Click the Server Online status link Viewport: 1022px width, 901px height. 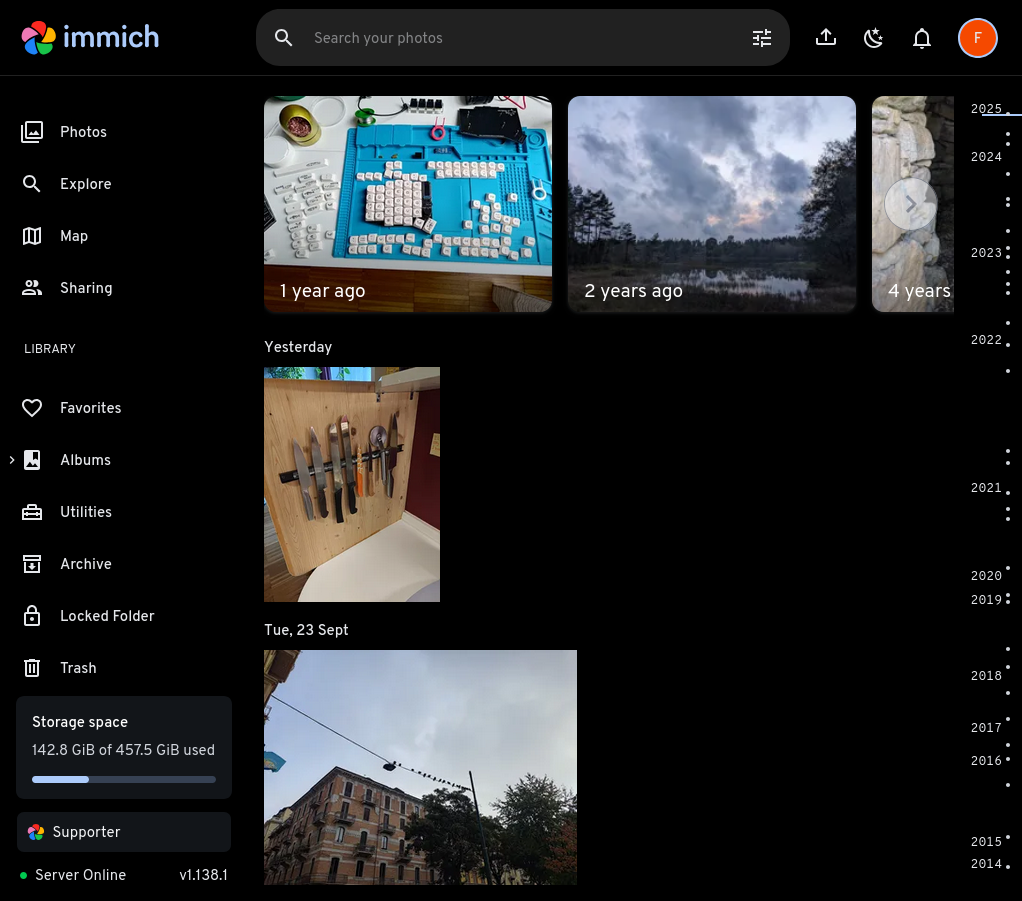point(80,875)
